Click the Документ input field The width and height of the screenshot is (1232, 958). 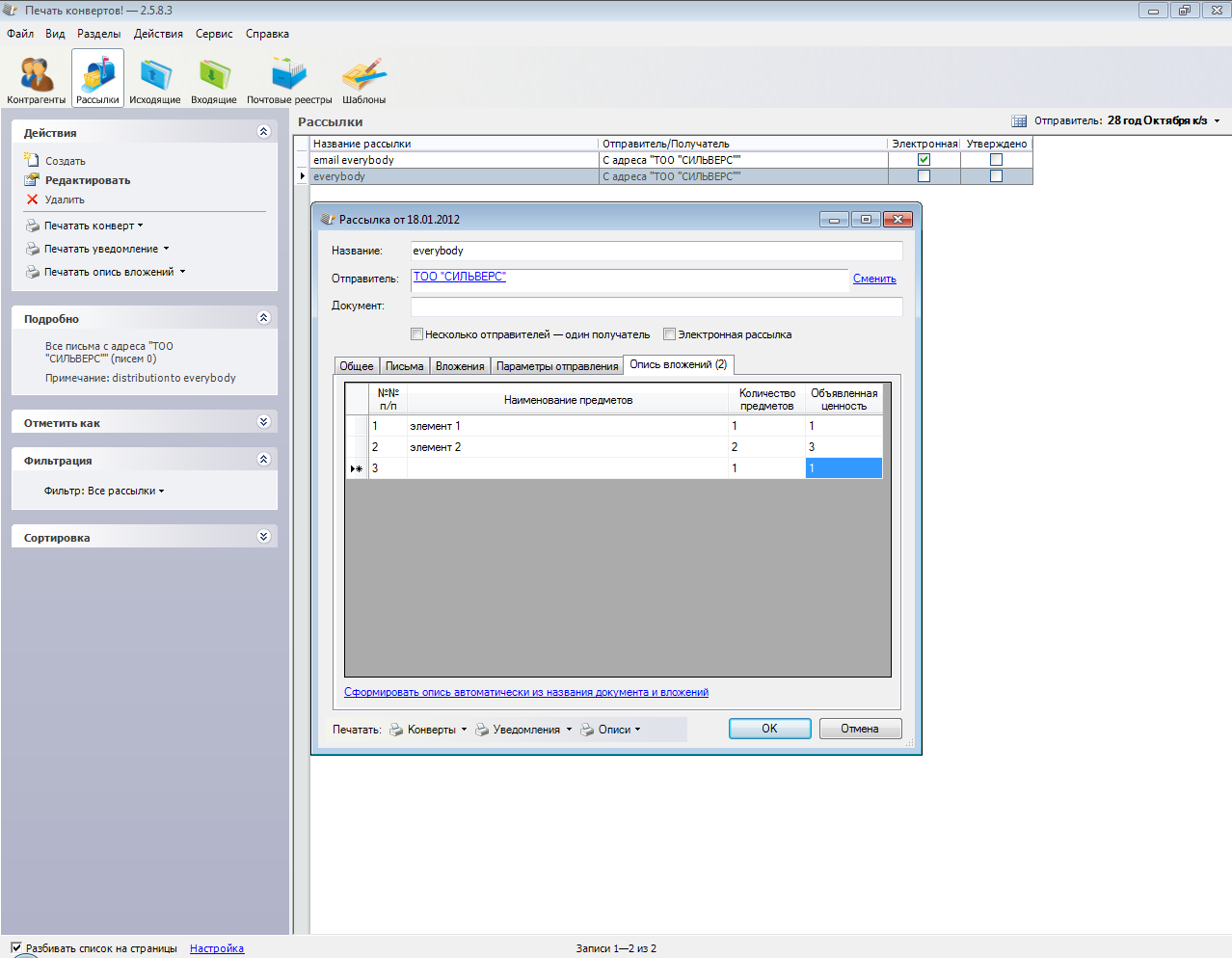click(656, 306)
